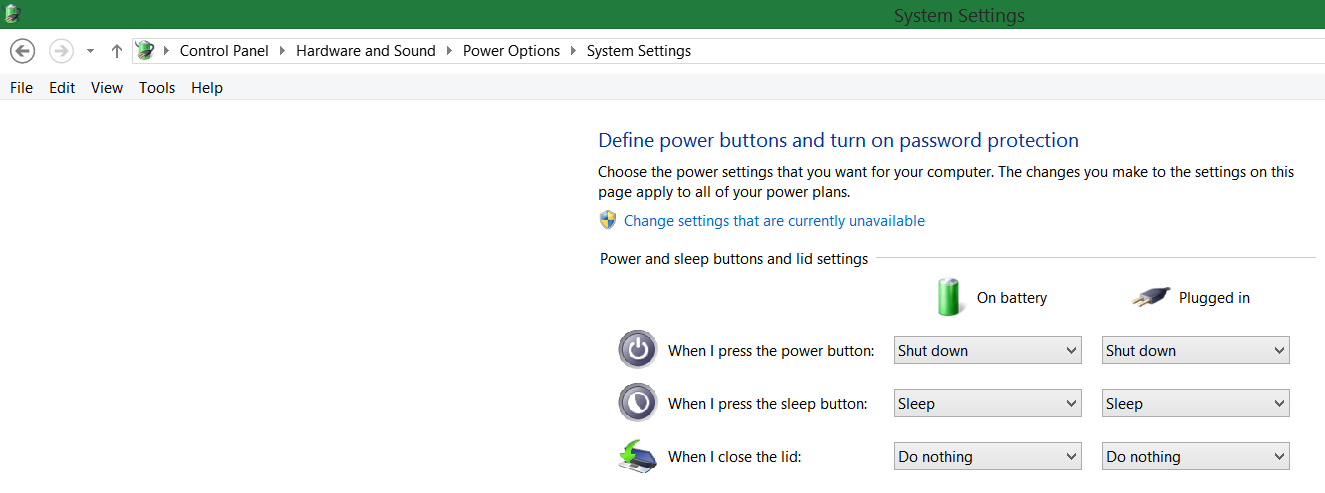This screenshot has height=493, width=1325.
Task: Navigate to Hardware and Sound breadcrumb
Action: [366, 51]
